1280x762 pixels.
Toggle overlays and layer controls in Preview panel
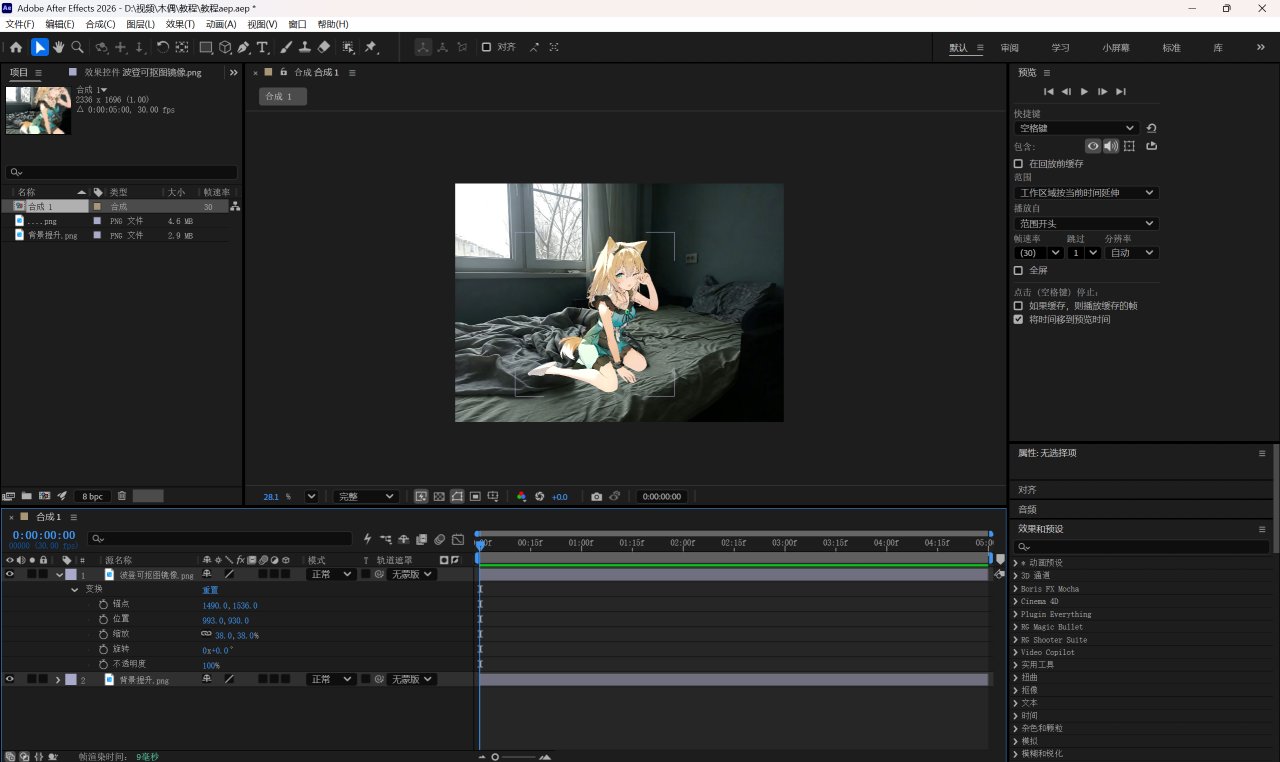(x=1129, y=146)
